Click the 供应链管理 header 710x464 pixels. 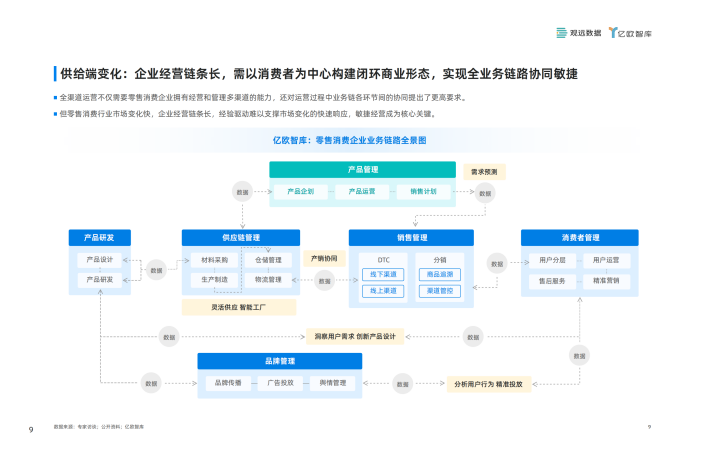[x=241, y=238]
